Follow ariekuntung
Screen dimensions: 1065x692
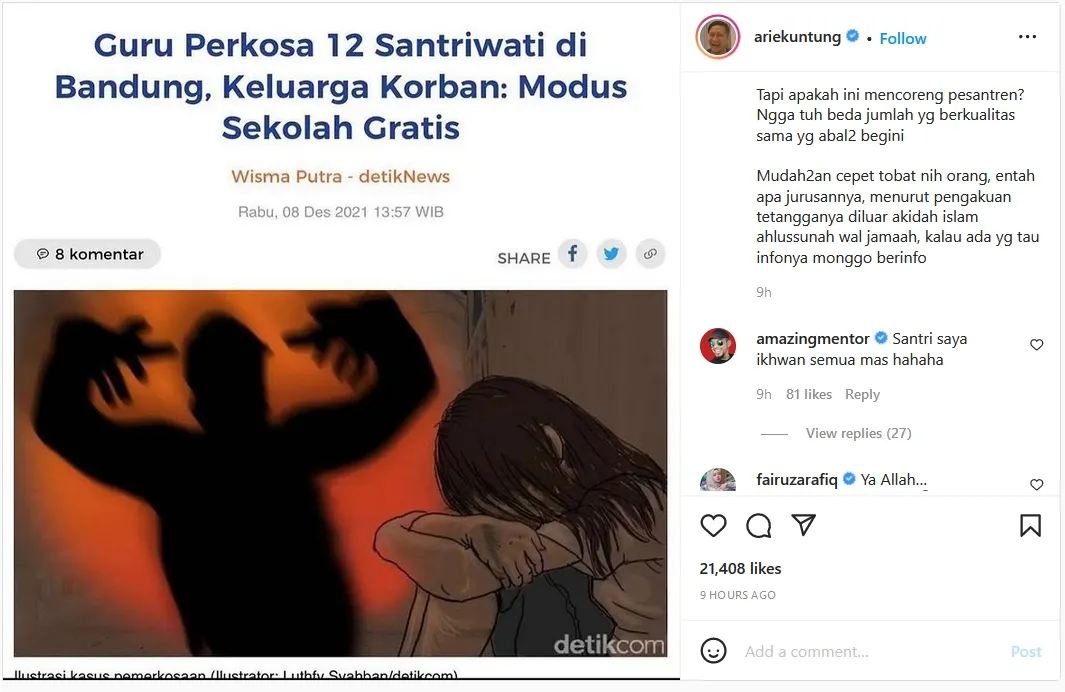tap(903, 39)
